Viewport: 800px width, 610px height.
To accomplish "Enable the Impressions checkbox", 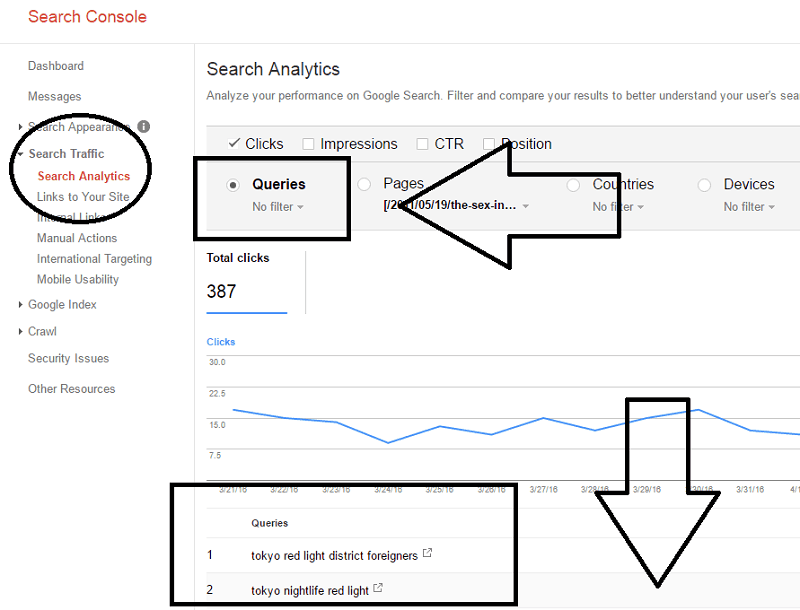I will click(x=308, y=144).
